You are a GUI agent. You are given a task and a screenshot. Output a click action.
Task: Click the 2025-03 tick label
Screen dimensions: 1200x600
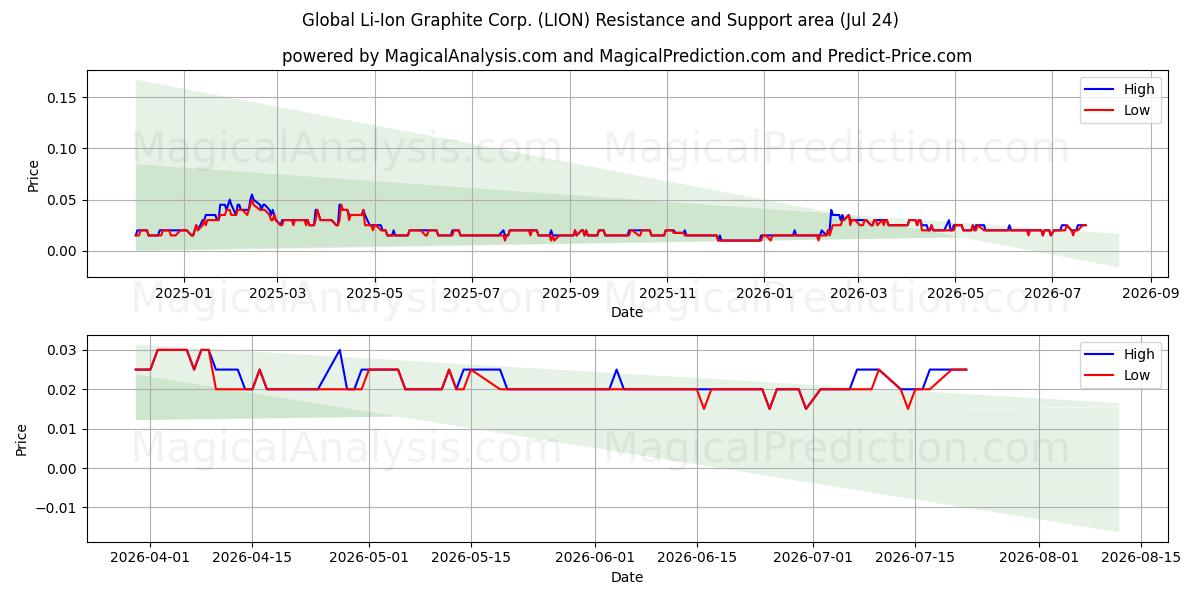point(276,293)
